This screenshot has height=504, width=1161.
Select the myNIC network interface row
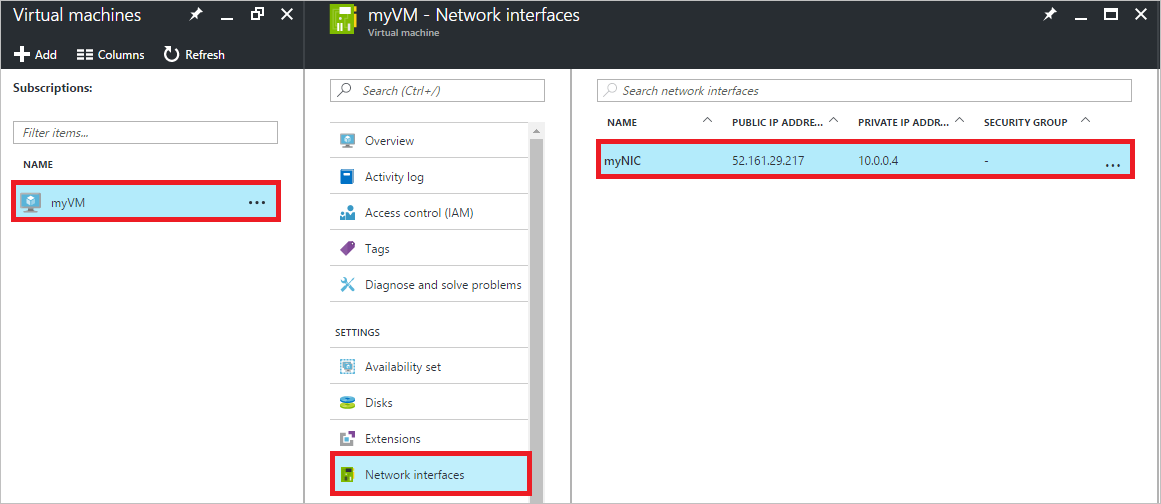(865, 161)
